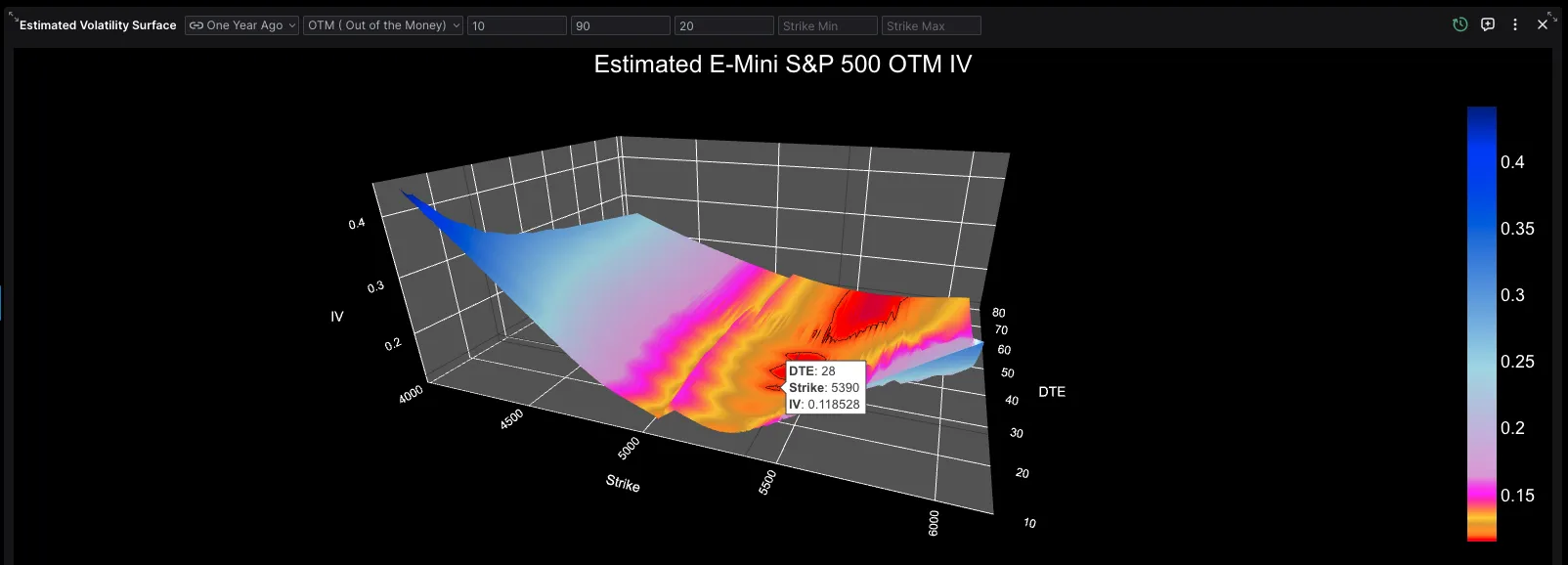
Task: Click the Estimated Volatility Surface panel title
Action: 98,25
